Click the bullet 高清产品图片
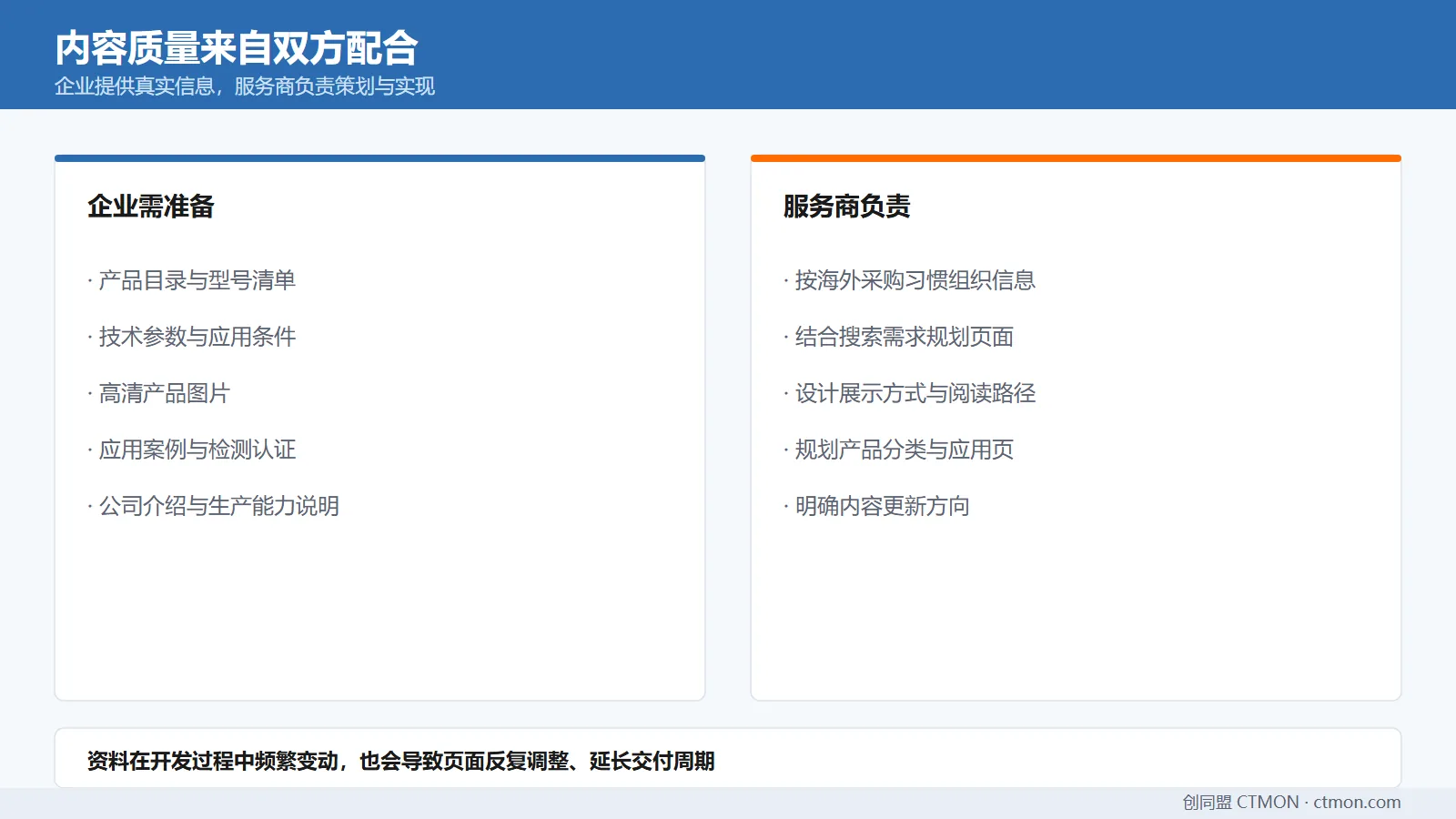1456x819 pixels. tap(159, 393)
